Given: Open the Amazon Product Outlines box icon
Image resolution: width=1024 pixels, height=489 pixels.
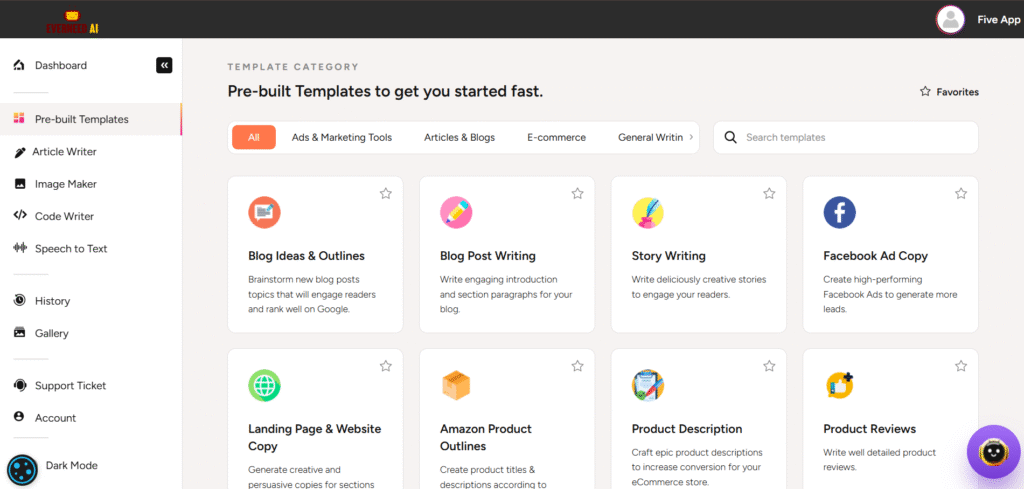Looking at the screenshot, I should point(456,385).
